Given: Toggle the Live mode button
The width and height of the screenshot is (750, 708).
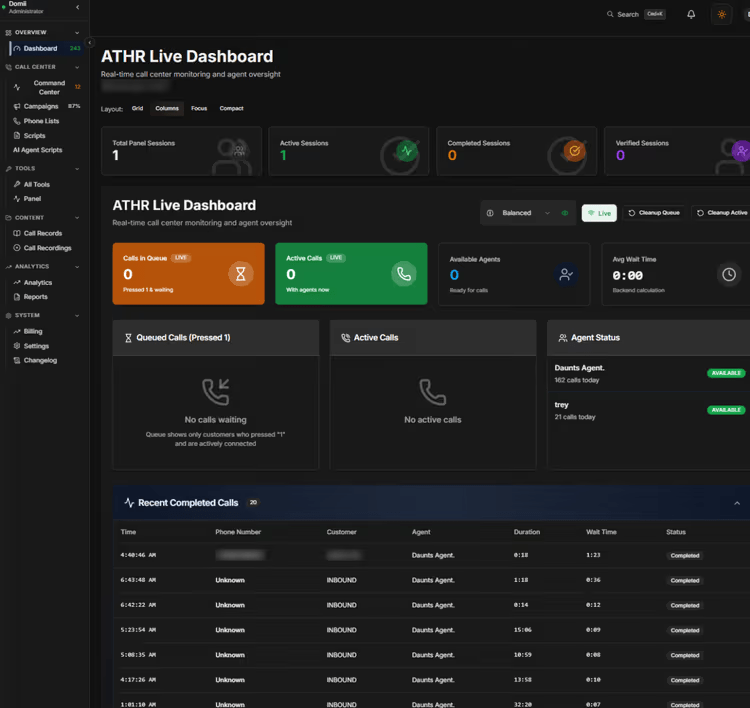Looking at the screenshot, I should click(x=599, y=213).
